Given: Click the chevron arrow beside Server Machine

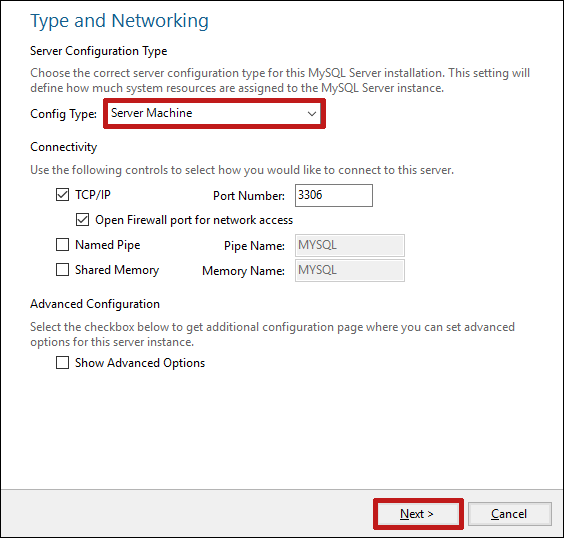Looking at the screenshot, I should (311, 114).
